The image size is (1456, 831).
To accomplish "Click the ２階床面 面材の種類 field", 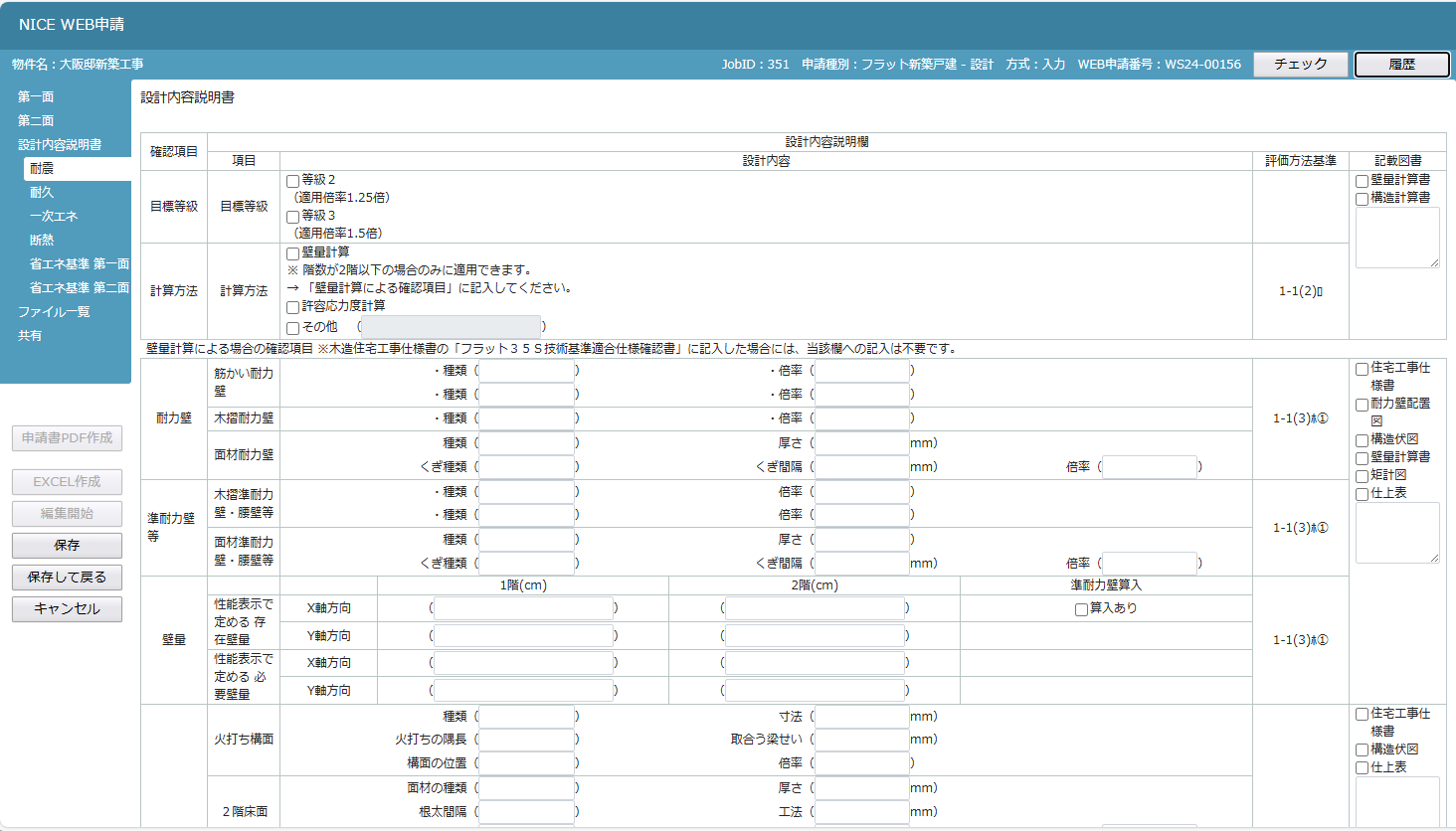I will 527,788.
